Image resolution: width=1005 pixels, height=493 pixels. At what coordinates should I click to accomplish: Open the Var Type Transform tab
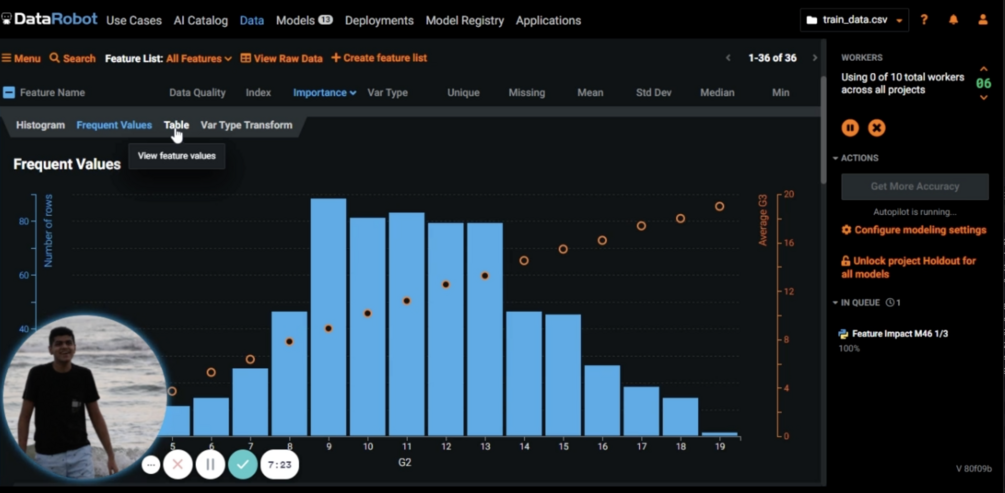(246, 125)
